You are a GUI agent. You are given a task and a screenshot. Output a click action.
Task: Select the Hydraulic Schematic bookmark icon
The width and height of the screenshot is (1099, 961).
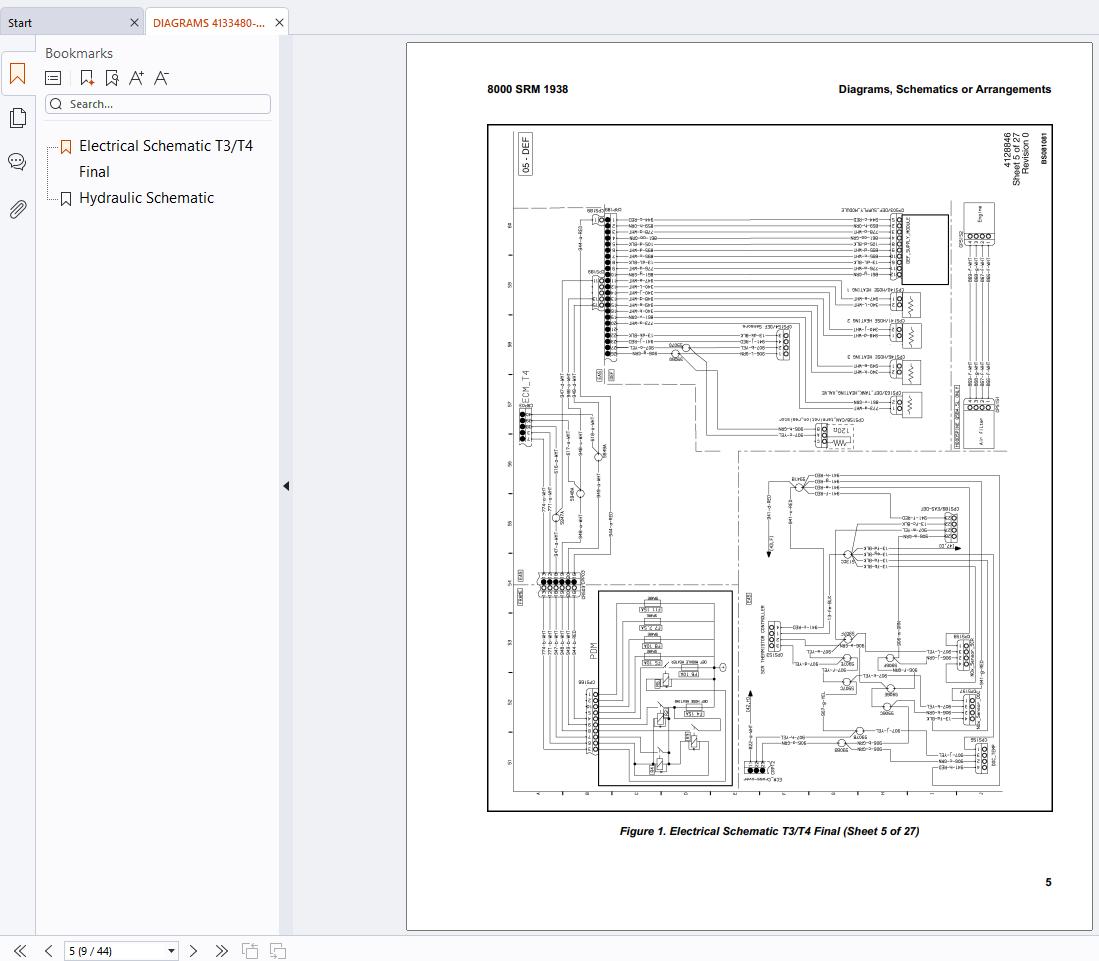[66, 199]
